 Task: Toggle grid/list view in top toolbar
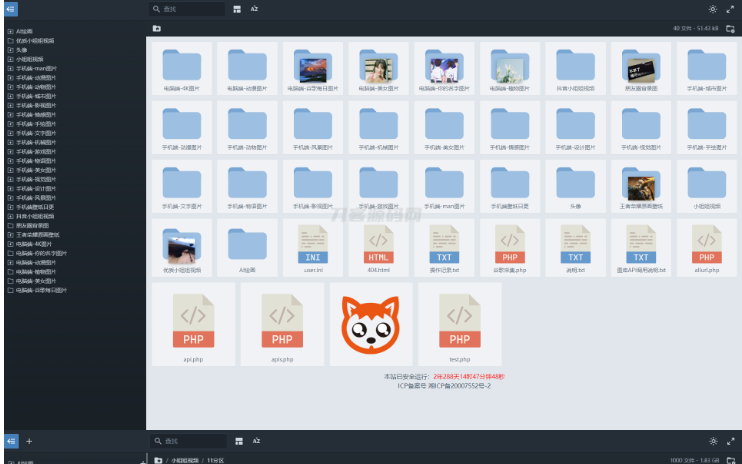(x=237, y=8)
